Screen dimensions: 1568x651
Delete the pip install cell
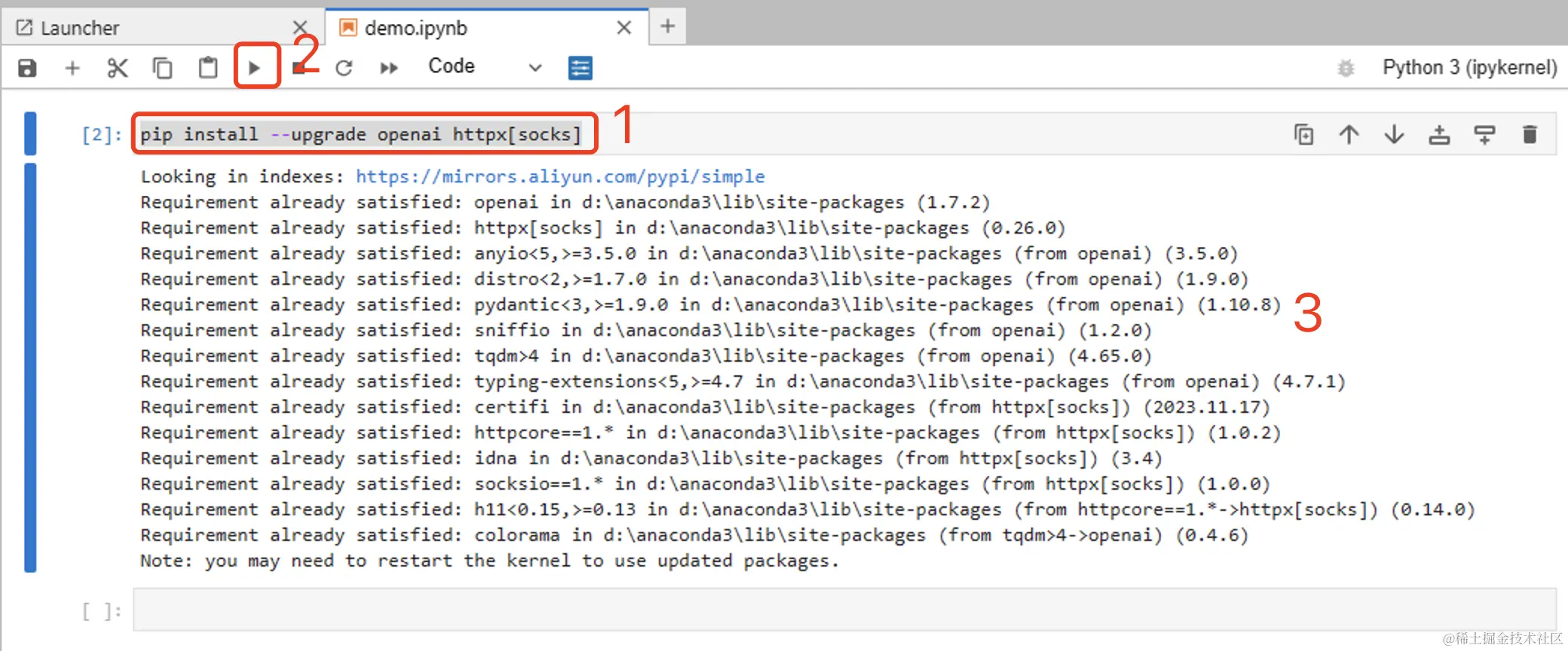1530,135
